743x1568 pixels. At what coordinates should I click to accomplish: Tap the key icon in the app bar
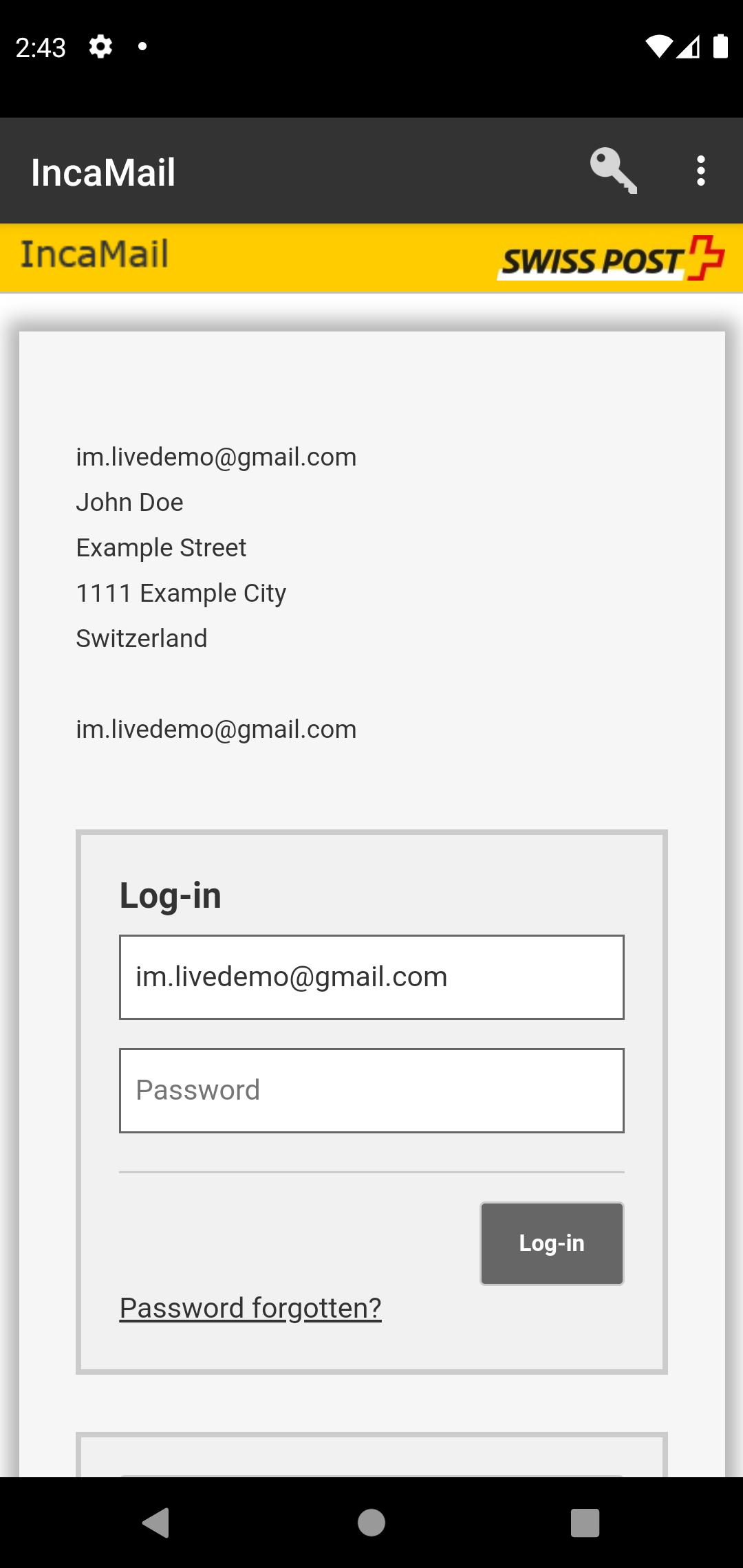[613, 171]
